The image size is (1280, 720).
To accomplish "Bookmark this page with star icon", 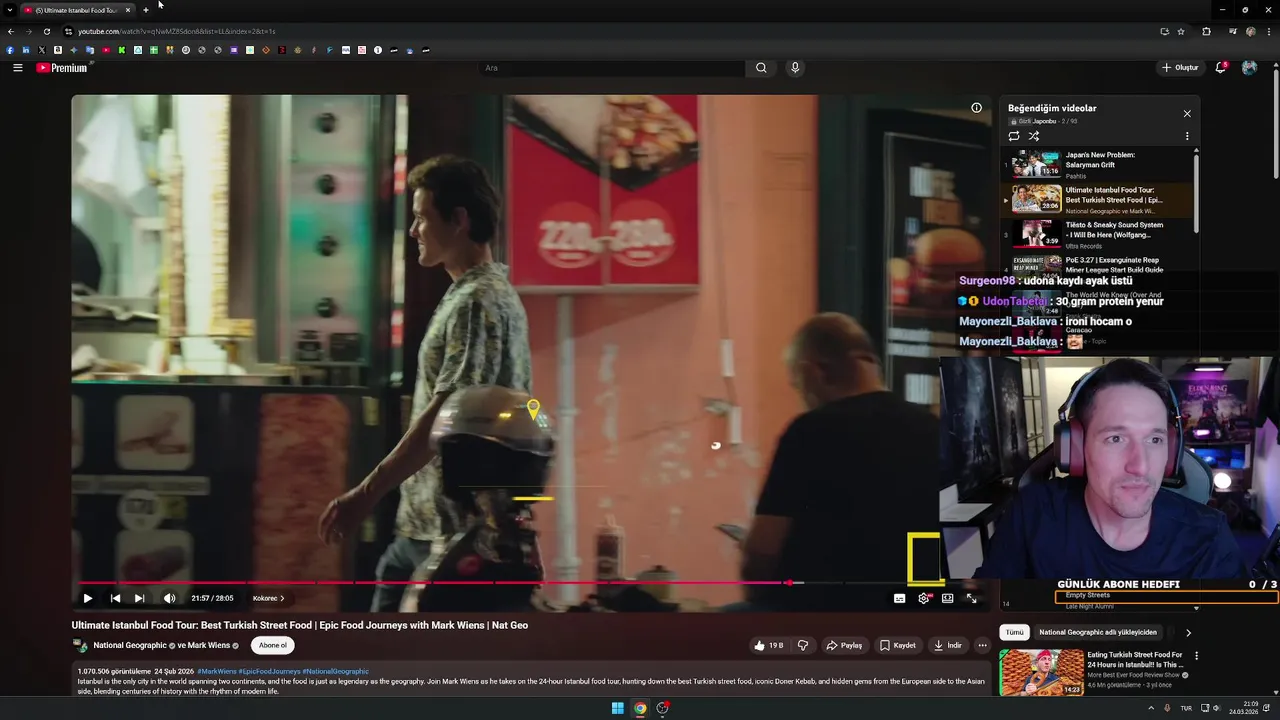I will tap(1181, 31).
